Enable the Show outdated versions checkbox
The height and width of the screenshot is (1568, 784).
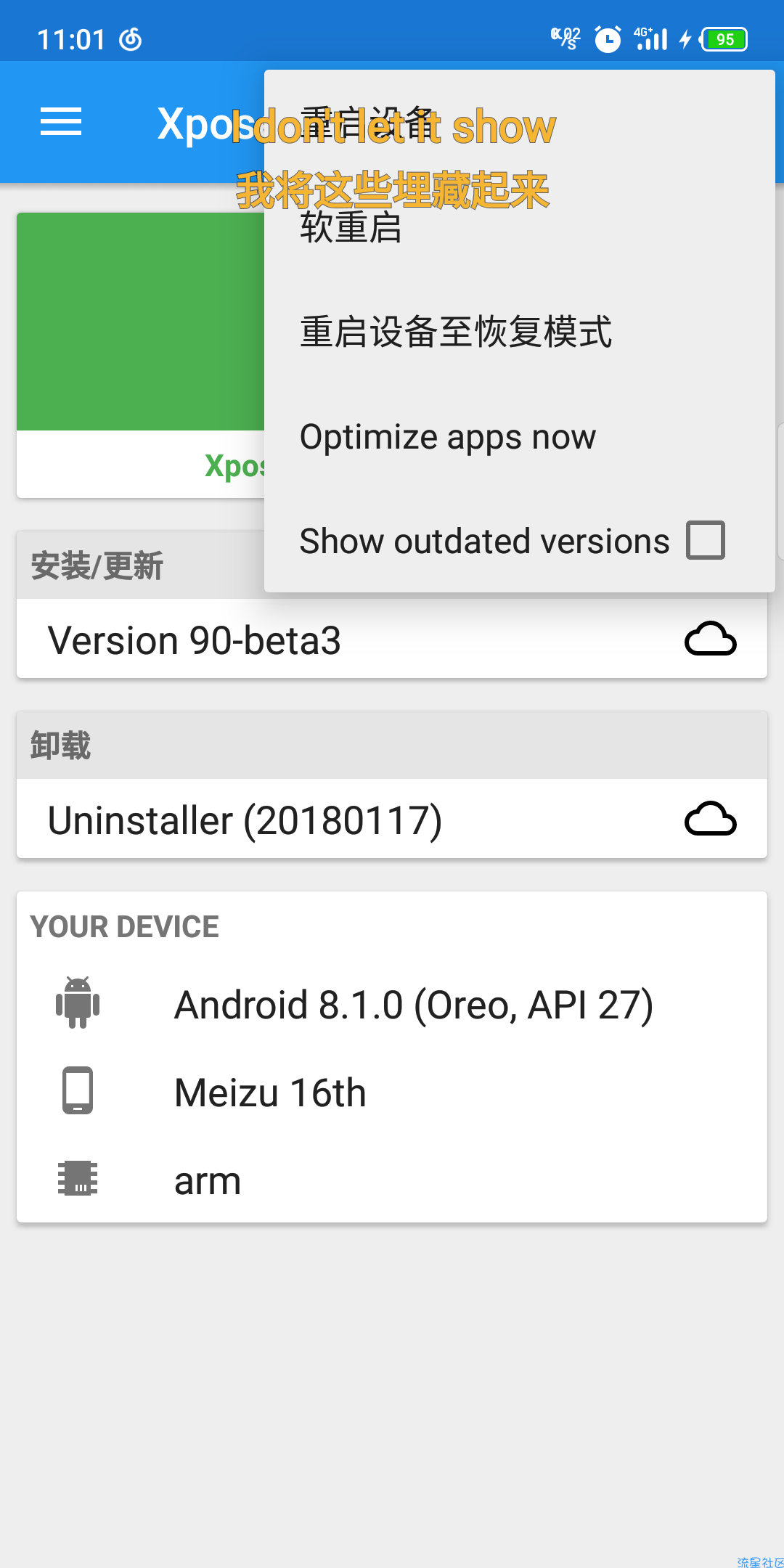[706, 540]
